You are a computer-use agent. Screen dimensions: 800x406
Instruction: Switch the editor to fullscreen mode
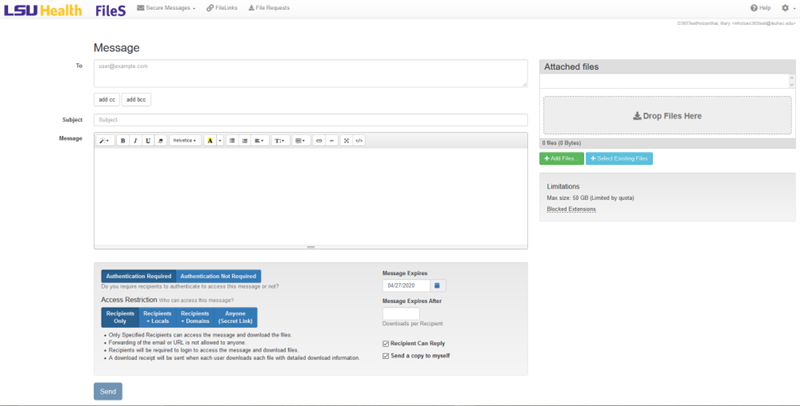point(346,141)
